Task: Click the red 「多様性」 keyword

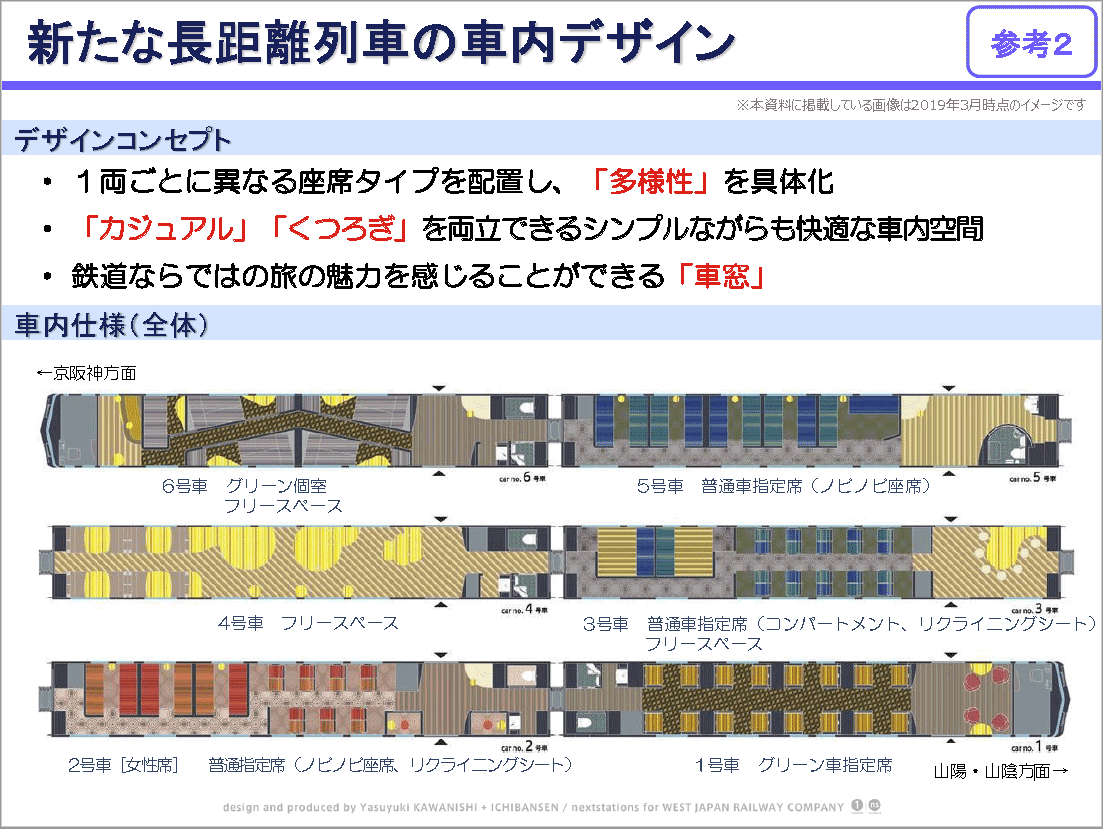Action: [x=650, y=182]
